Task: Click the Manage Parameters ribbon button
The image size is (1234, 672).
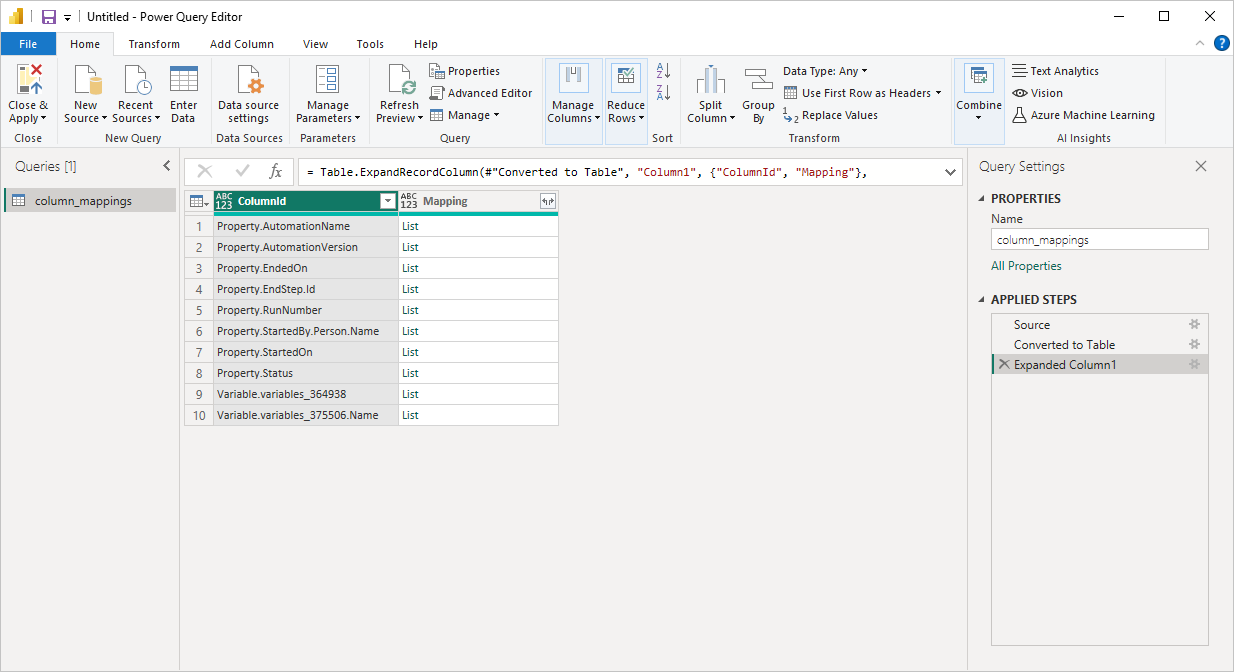Action: (328, 94)
